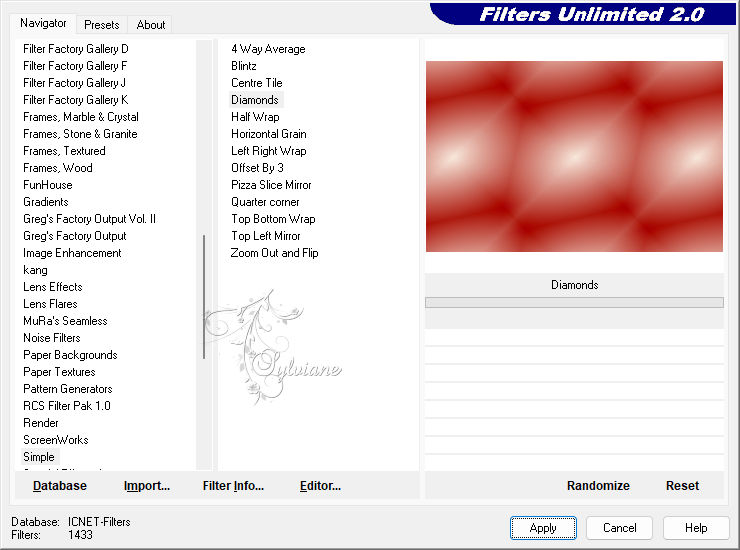Viewport: 740px width, 550px height.
Task: Select Lens Effects category
Action: [x=53, y=287]
